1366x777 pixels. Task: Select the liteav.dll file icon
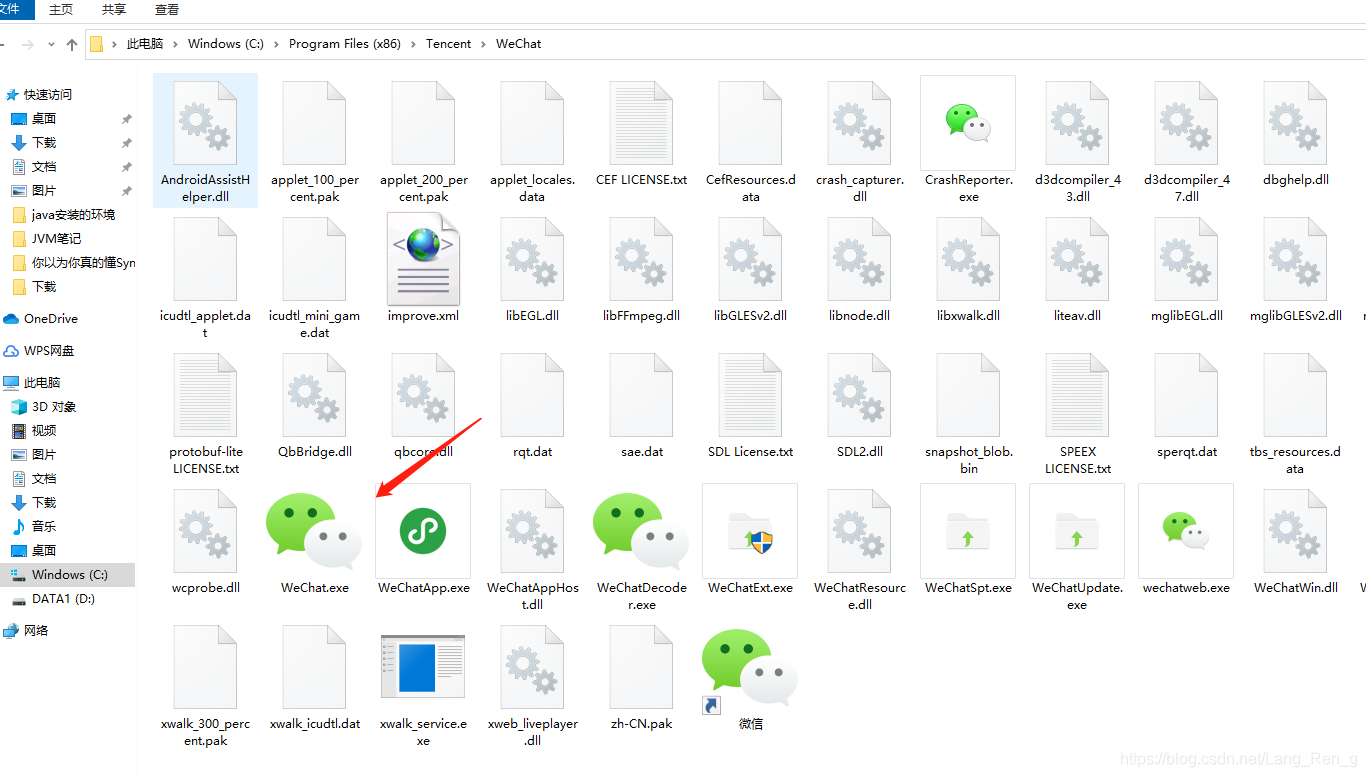click(1077, 259)
